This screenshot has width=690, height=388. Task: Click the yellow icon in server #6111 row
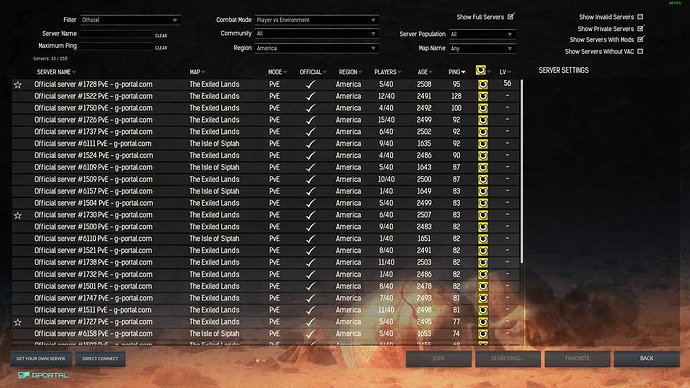pos(483,144)
